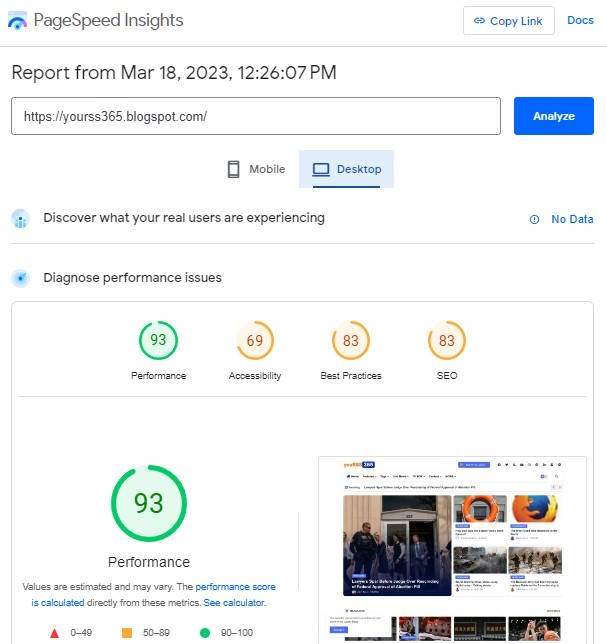Click the real users experience icon
The image size is (607, 644).
pos(20,218)
